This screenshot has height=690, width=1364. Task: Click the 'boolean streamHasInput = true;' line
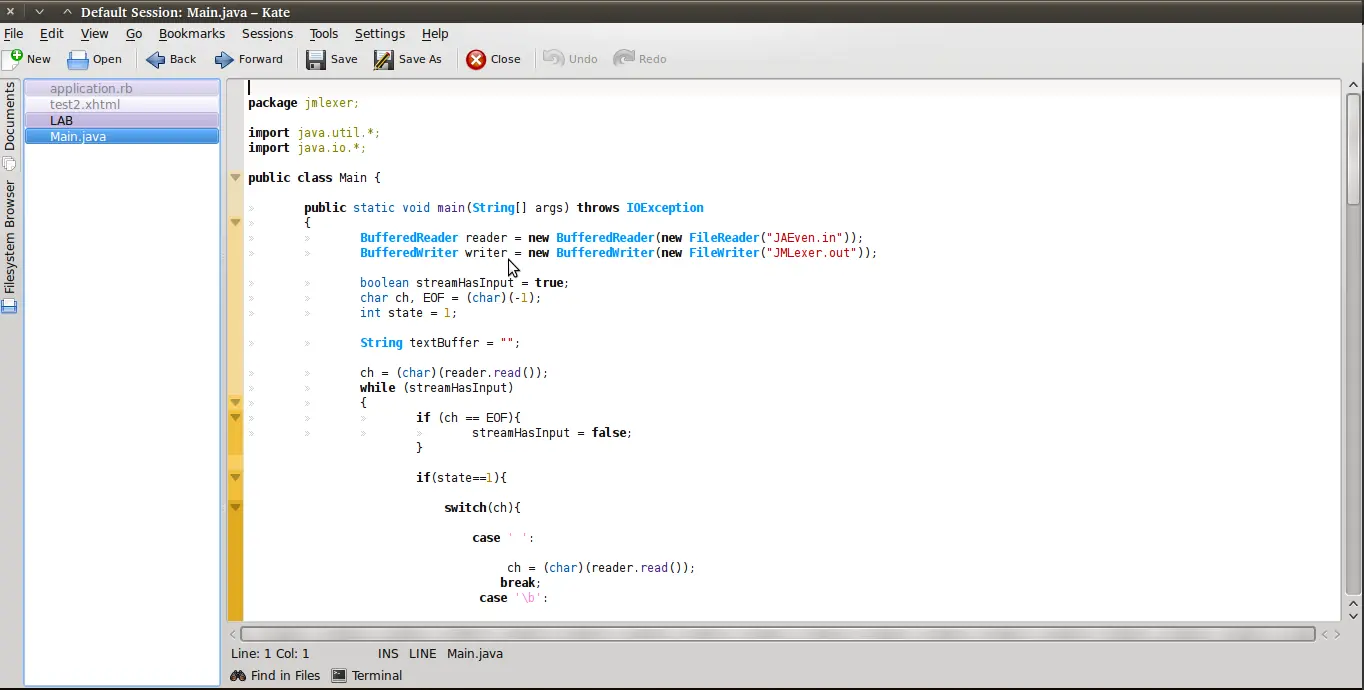[x=464, y=283]
